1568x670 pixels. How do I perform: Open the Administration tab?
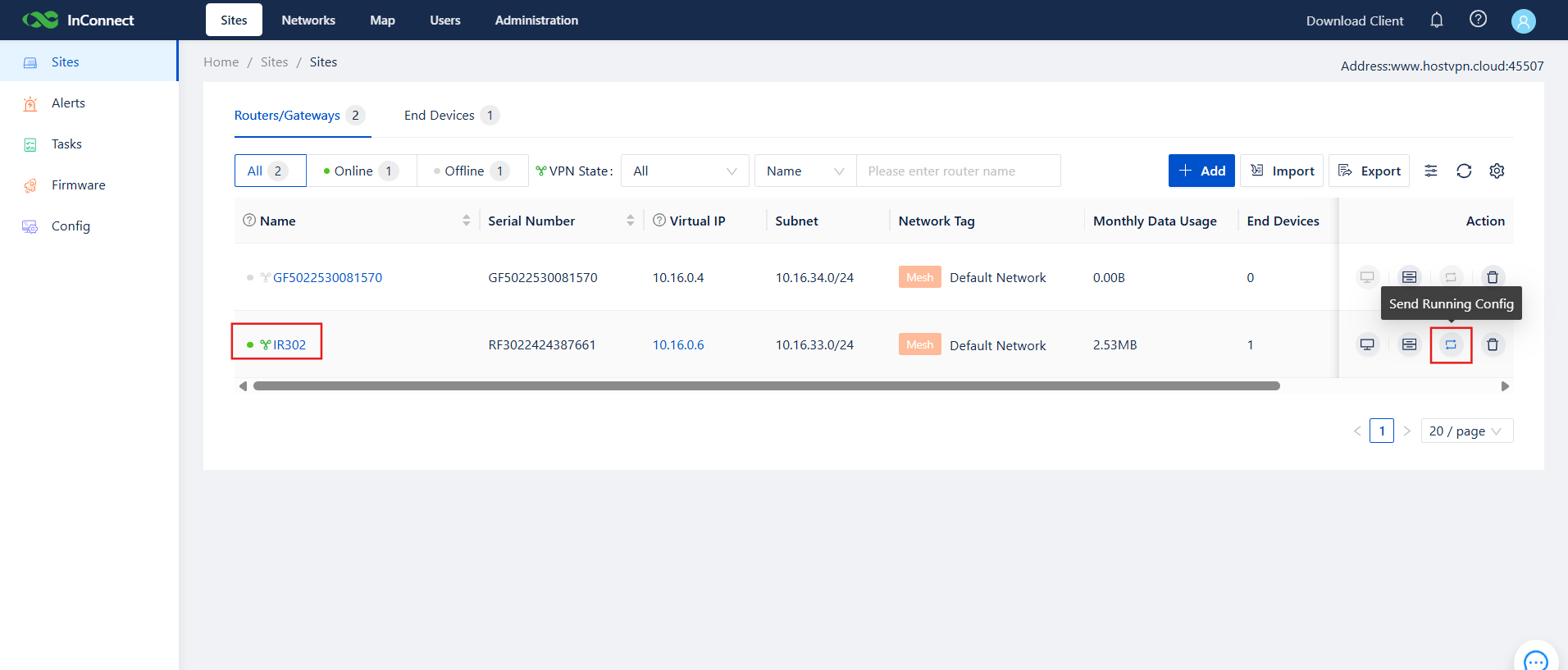pyautogui.click(x=536, y=20)
